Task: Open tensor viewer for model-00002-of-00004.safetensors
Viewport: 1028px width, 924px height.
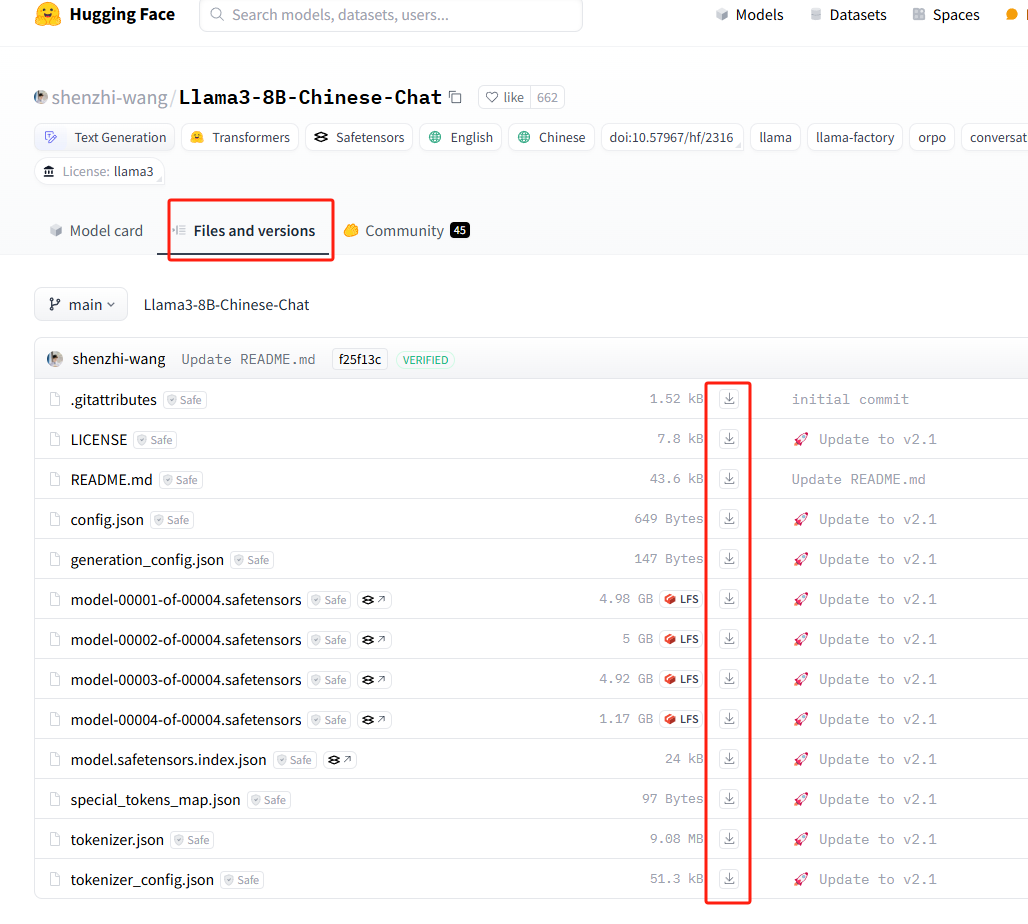Action: pyautogui.click(x=374, y=640)
